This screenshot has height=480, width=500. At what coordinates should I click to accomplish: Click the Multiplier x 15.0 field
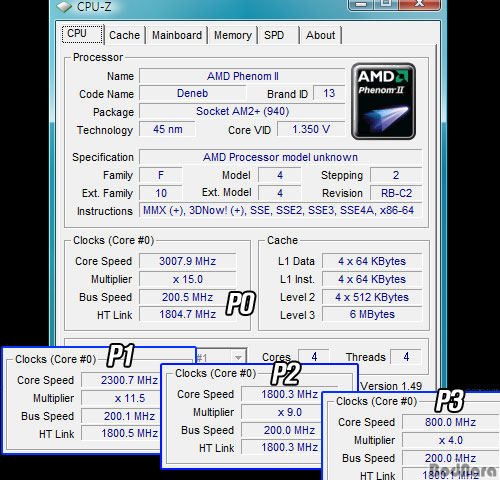click(188, 279)
